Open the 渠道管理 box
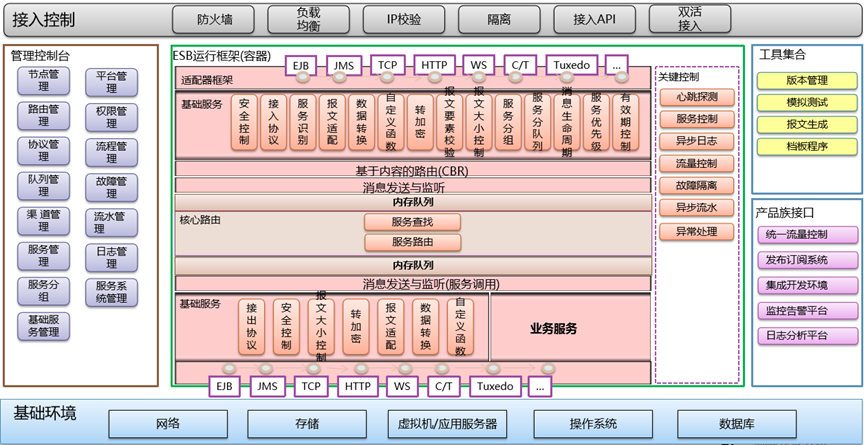This screenshot has width=864, height=445. click(44, 220)
